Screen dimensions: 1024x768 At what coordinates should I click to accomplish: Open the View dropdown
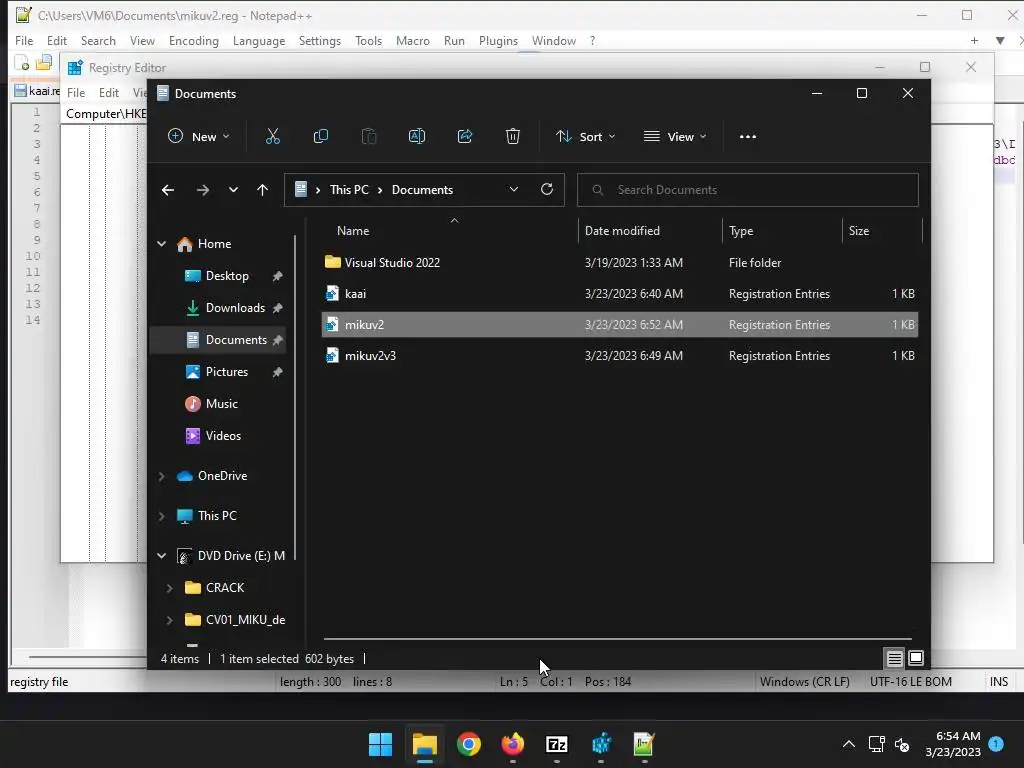coord(675,136)
